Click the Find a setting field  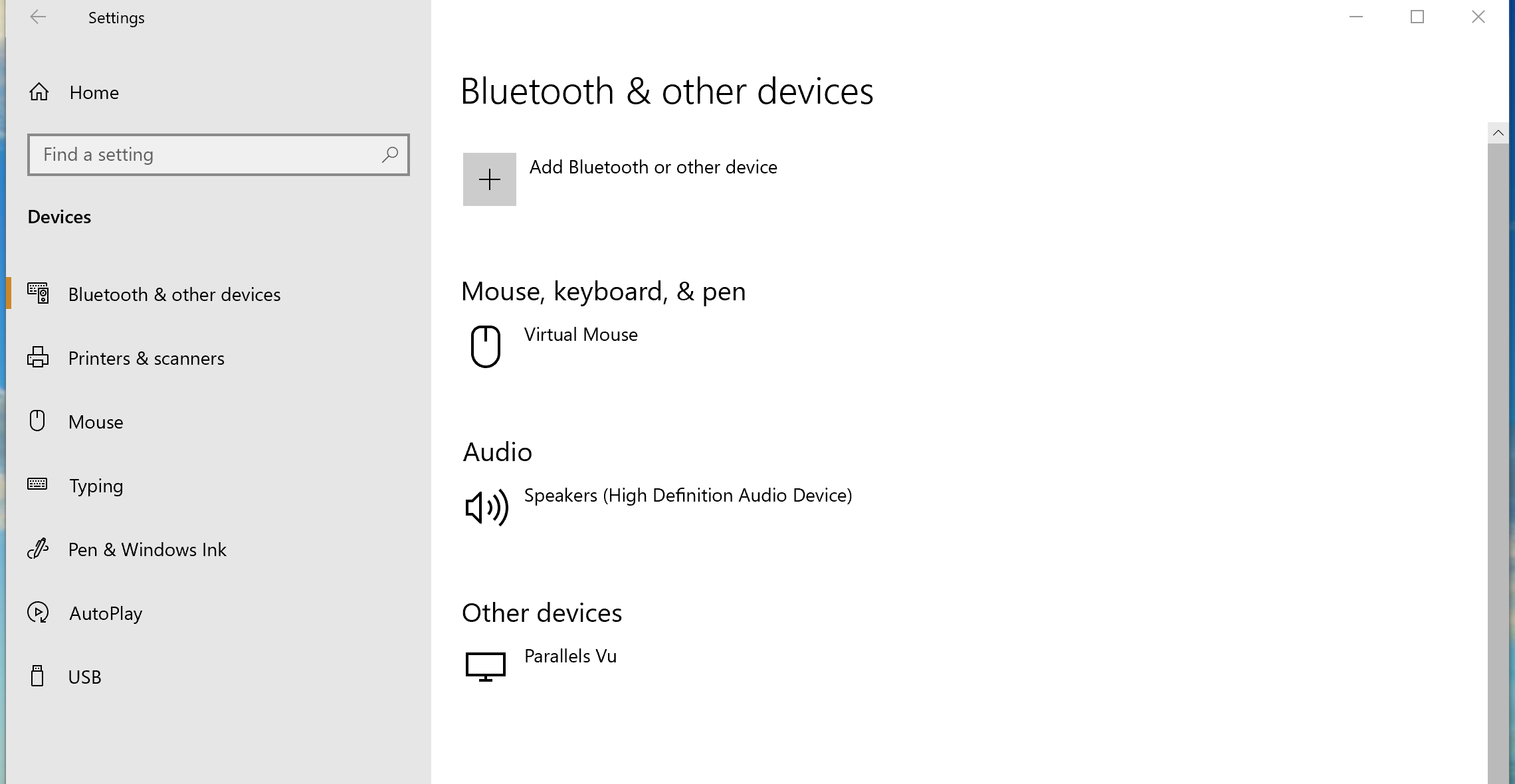coord(206,155)
